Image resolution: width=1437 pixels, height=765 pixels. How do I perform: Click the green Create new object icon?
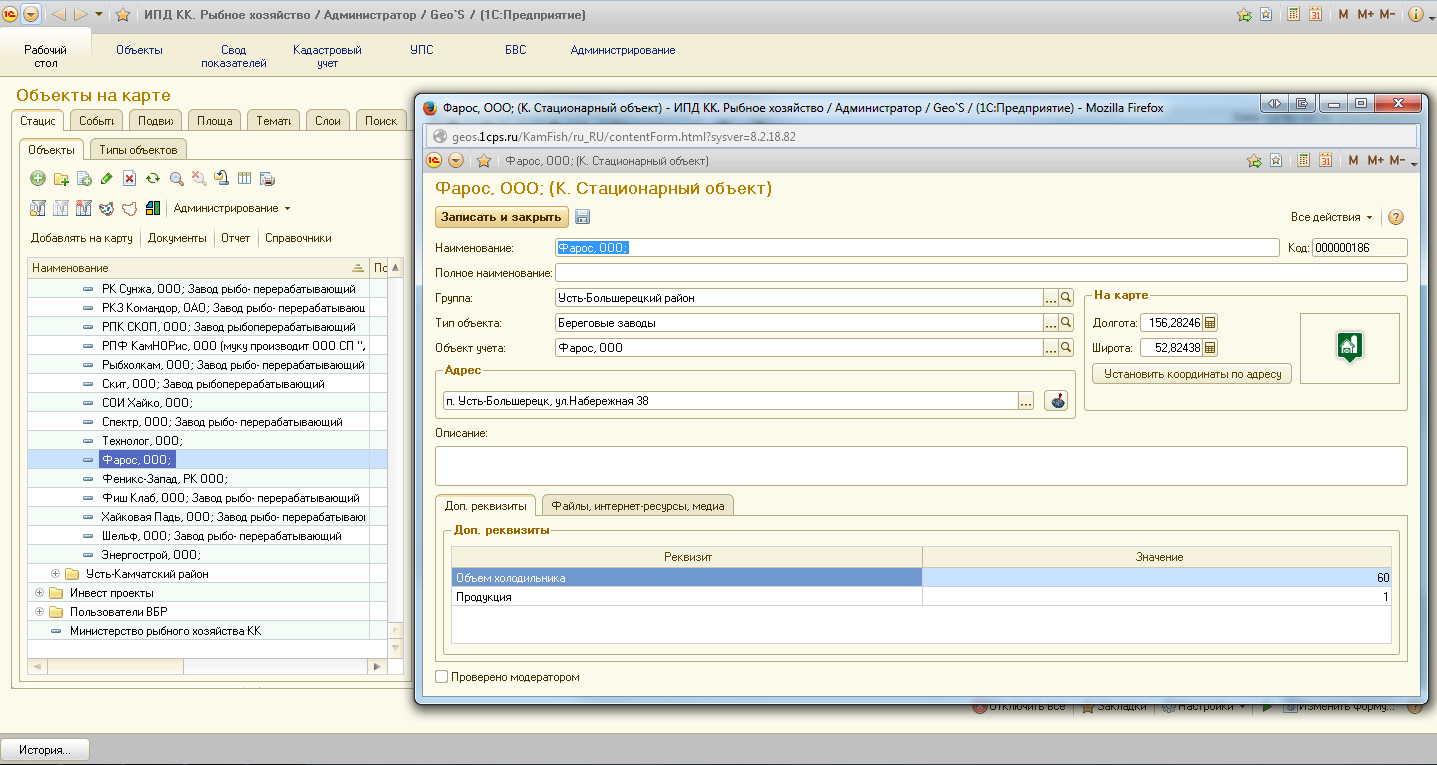pyautogui.click(x=38, y=179)
